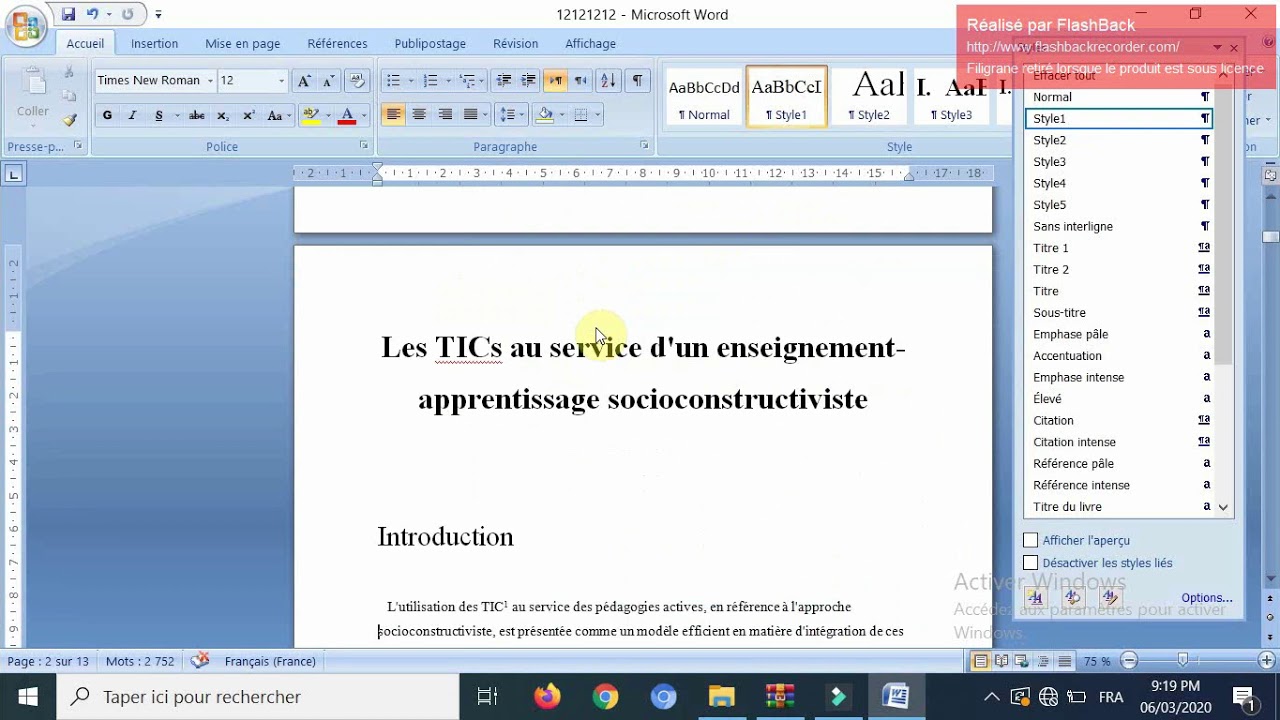Viewport: 1280px width, 720px height.
Task: Enable the Afficher l'aperçu checkbox
Action: [x=1031, y=540]
